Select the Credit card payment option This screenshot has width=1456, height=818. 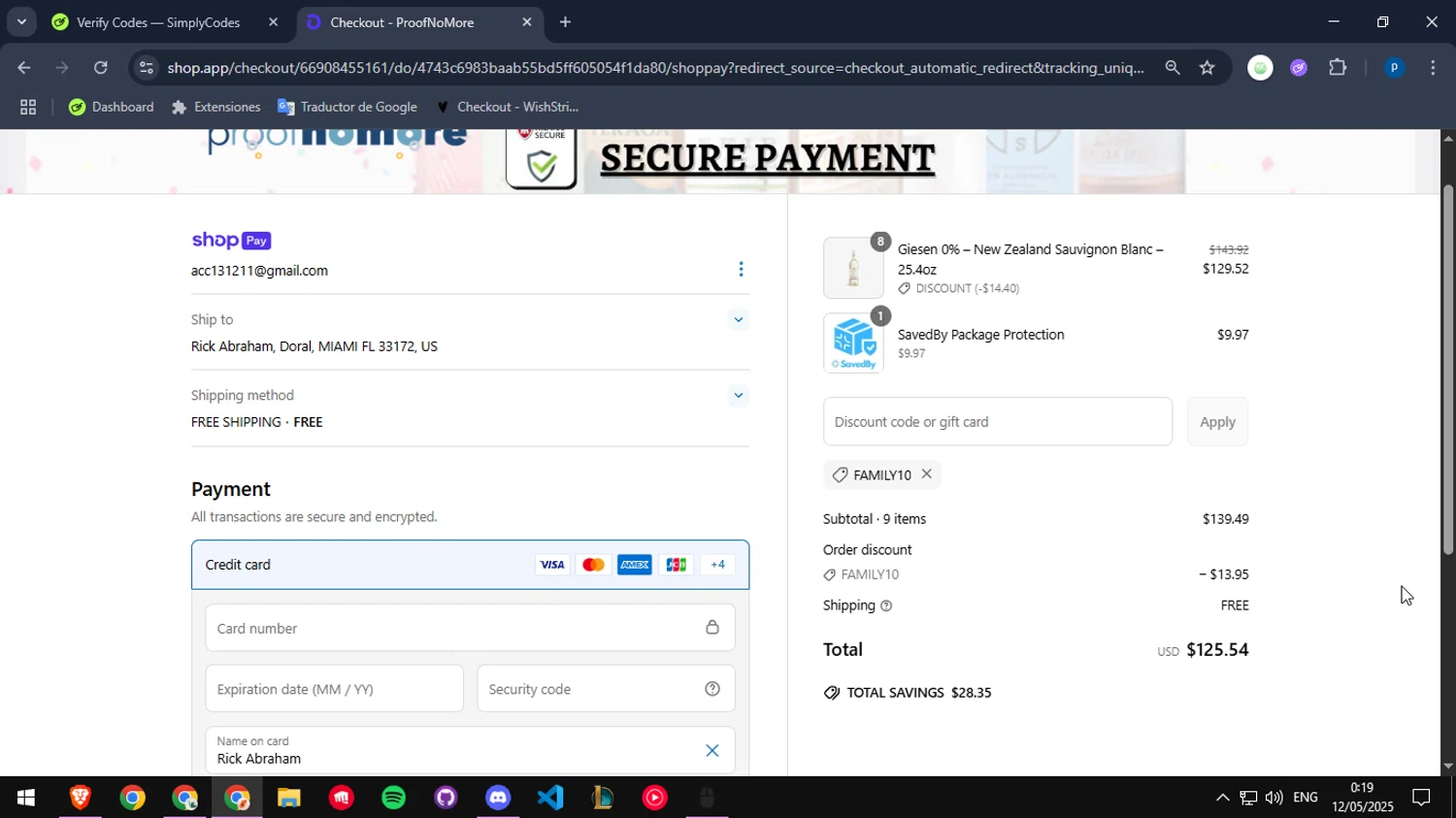(x=470, y=565)
